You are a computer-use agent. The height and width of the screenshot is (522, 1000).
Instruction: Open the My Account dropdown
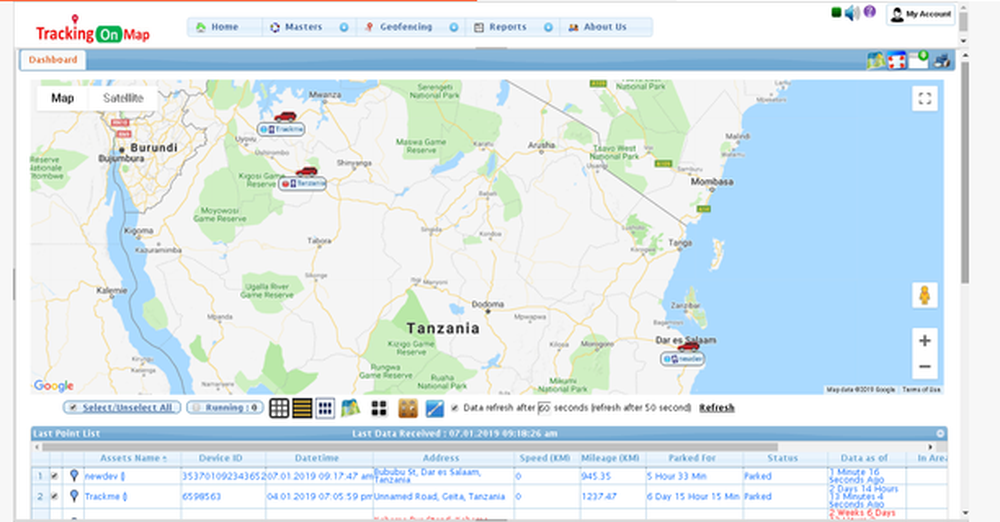click(920, 14)
